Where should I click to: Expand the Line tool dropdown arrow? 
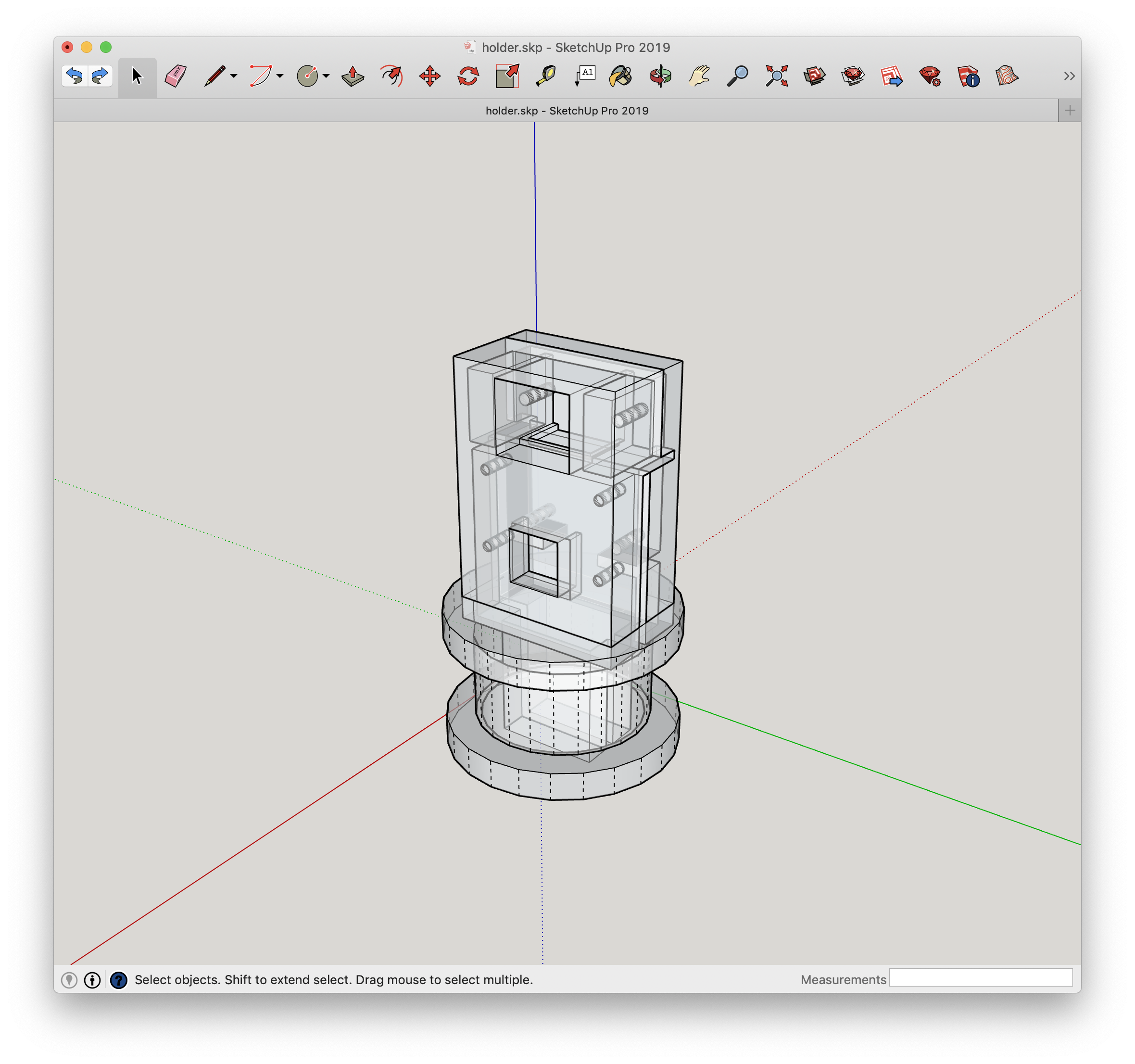pos(234,76)
